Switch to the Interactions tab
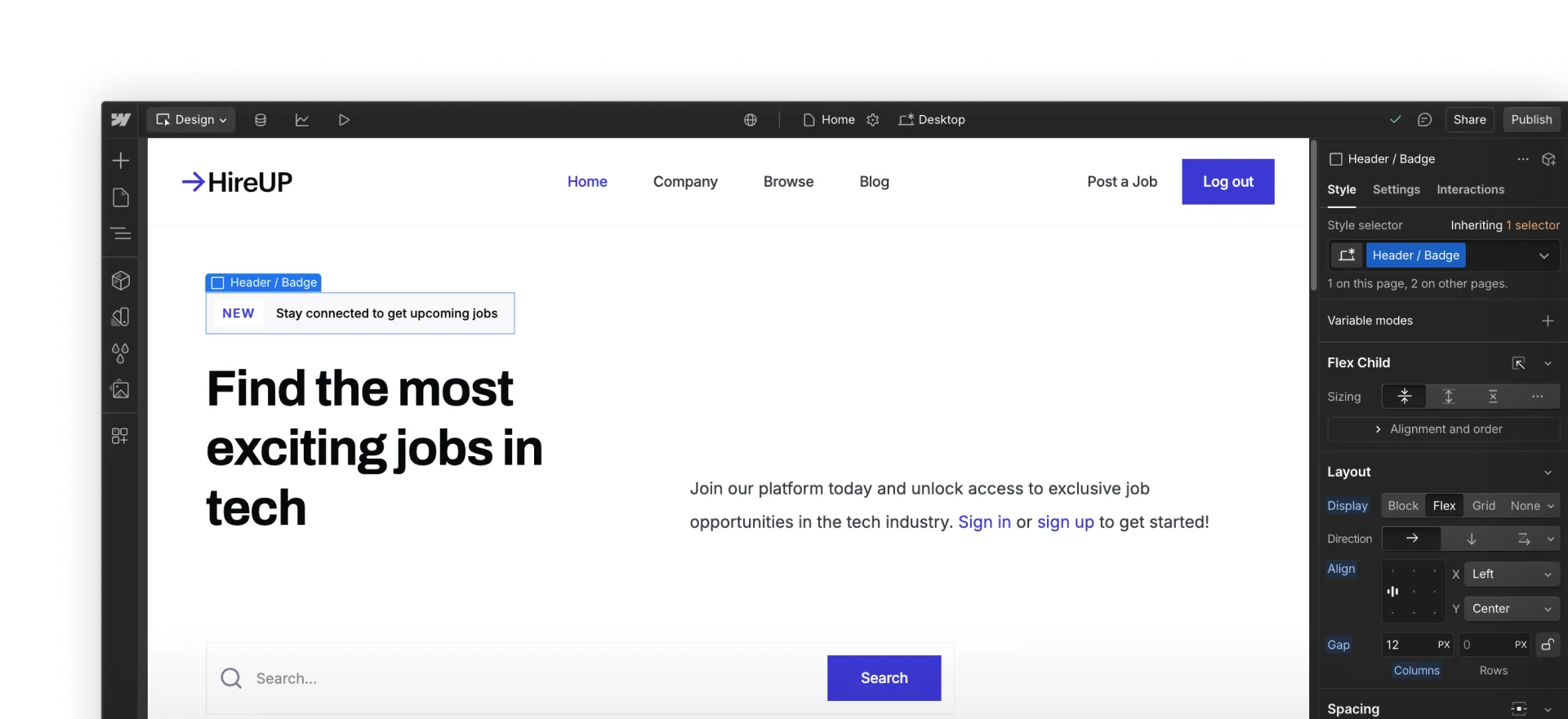 pyautogui.click(x=1470, y=189)
